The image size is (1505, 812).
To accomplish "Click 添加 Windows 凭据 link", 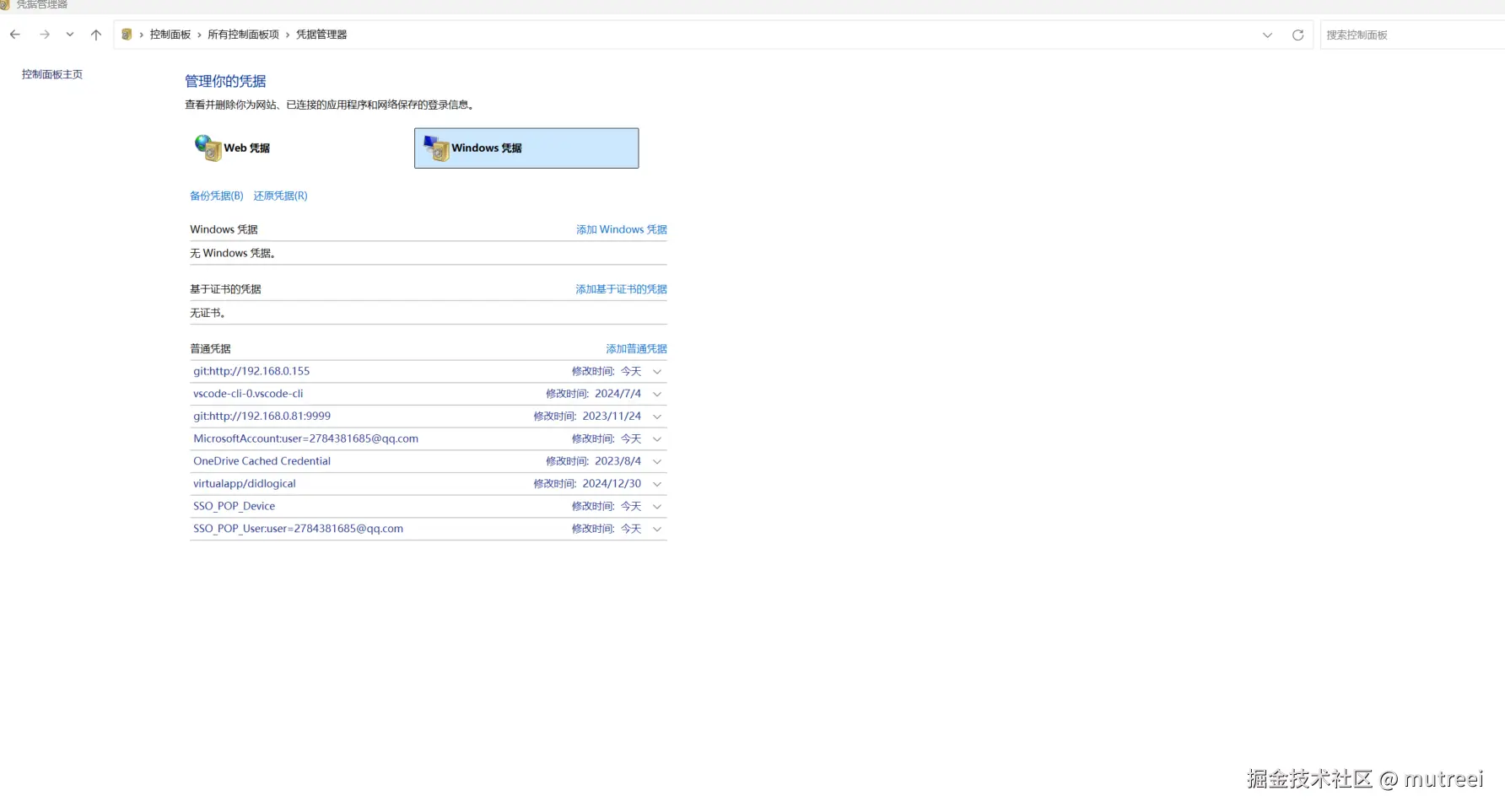I will pos(622,229).
